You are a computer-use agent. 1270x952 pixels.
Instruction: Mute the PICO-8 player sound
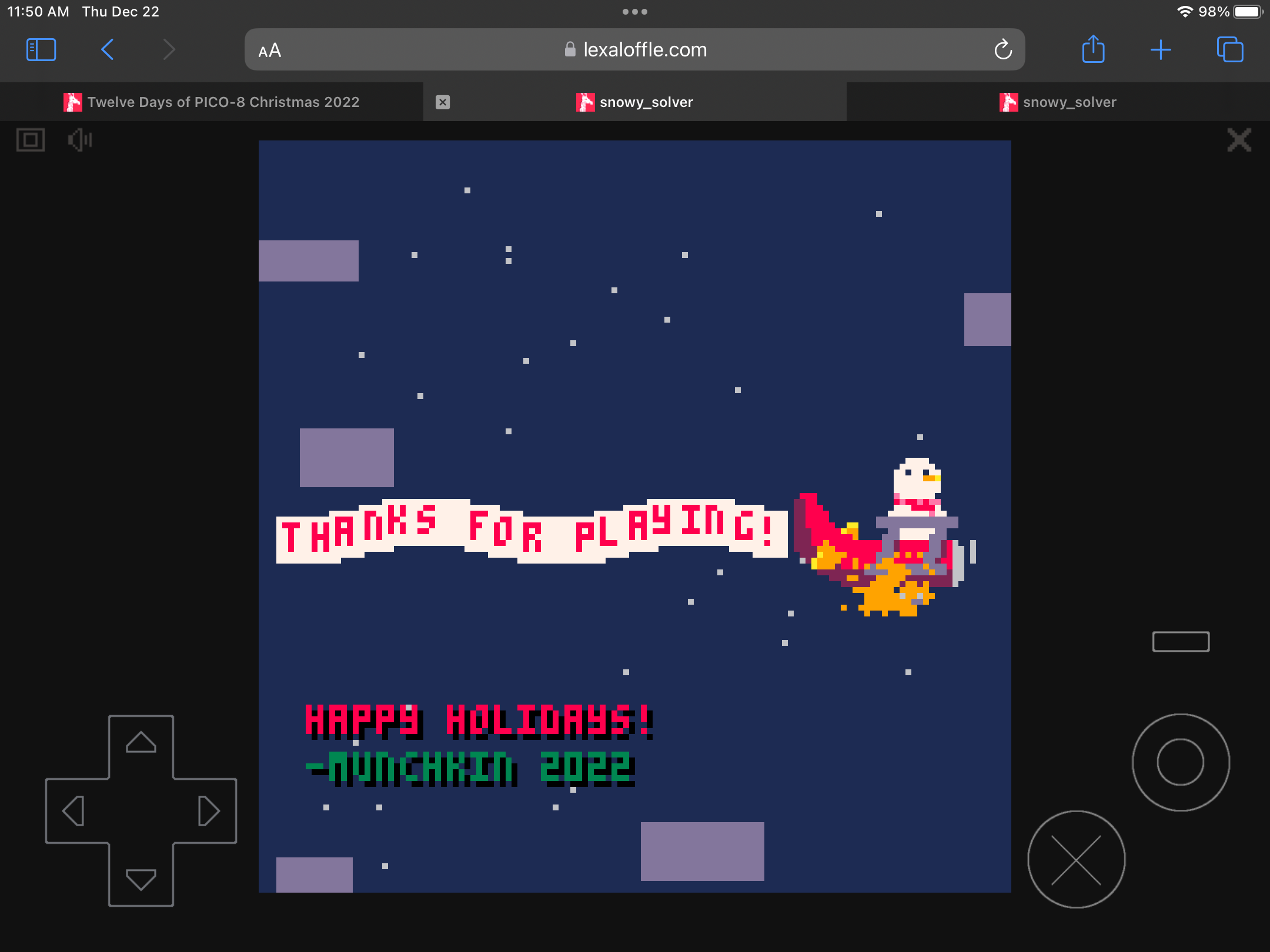80,140
